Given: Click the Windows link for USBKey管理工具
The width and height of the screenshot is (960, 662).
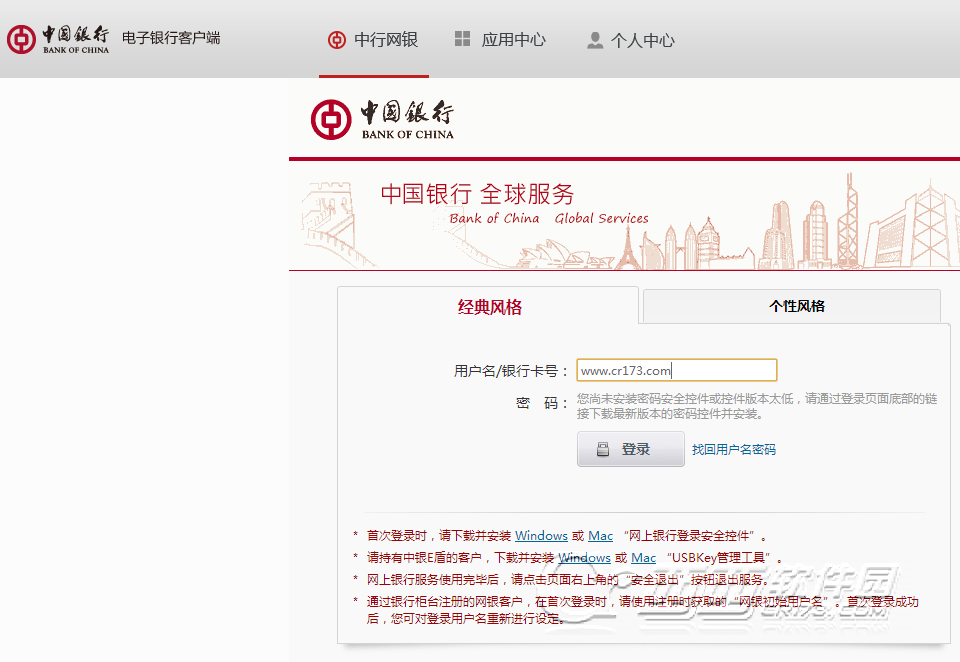Looking at the screenshot, I should (584, 557).
